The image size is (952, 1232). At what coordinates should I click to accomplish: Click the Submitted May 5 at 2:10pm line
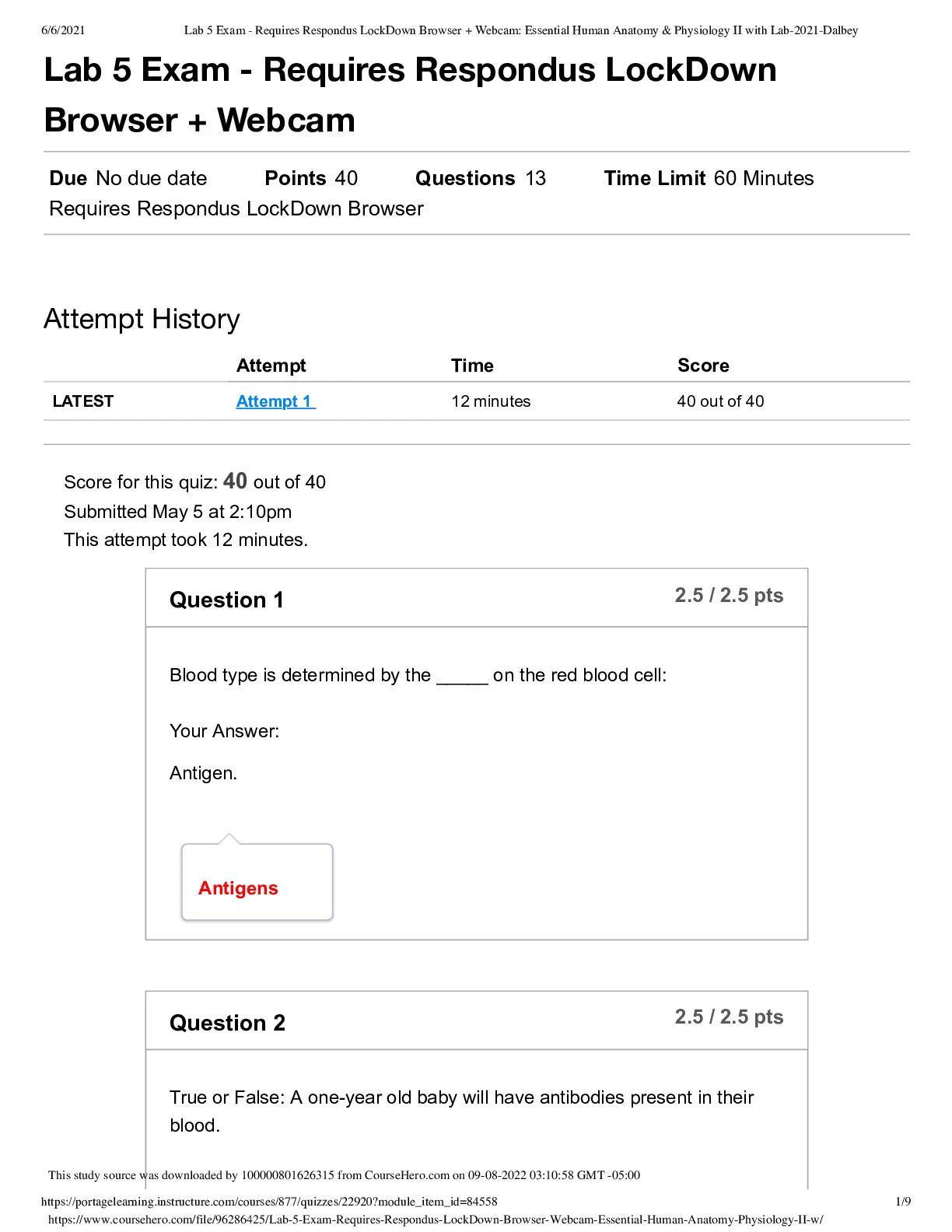178,512
